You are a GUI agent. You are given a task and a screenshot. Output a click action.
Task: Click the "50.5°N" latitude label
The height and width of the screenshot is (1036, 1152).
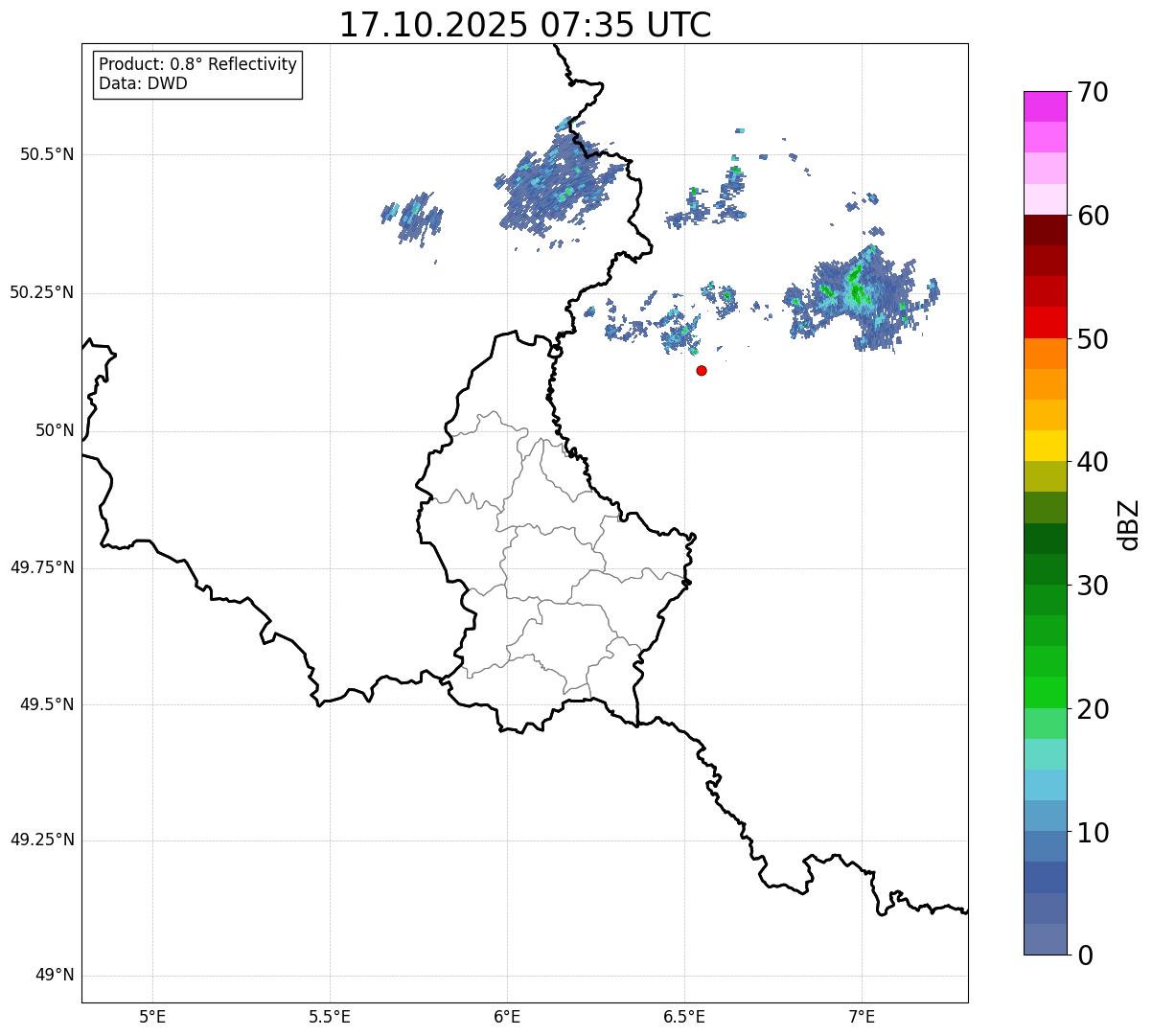(46, 154)
